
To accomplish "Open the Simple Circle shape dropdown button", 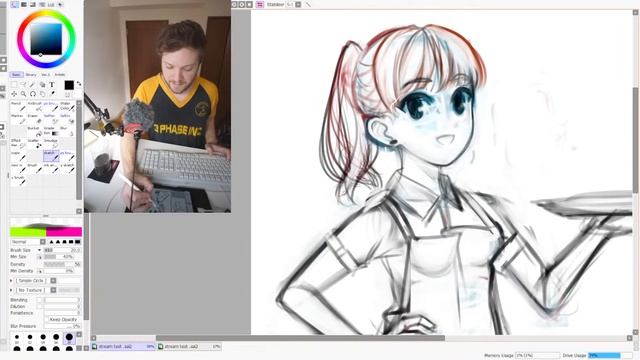I will [x=53, y=281].
